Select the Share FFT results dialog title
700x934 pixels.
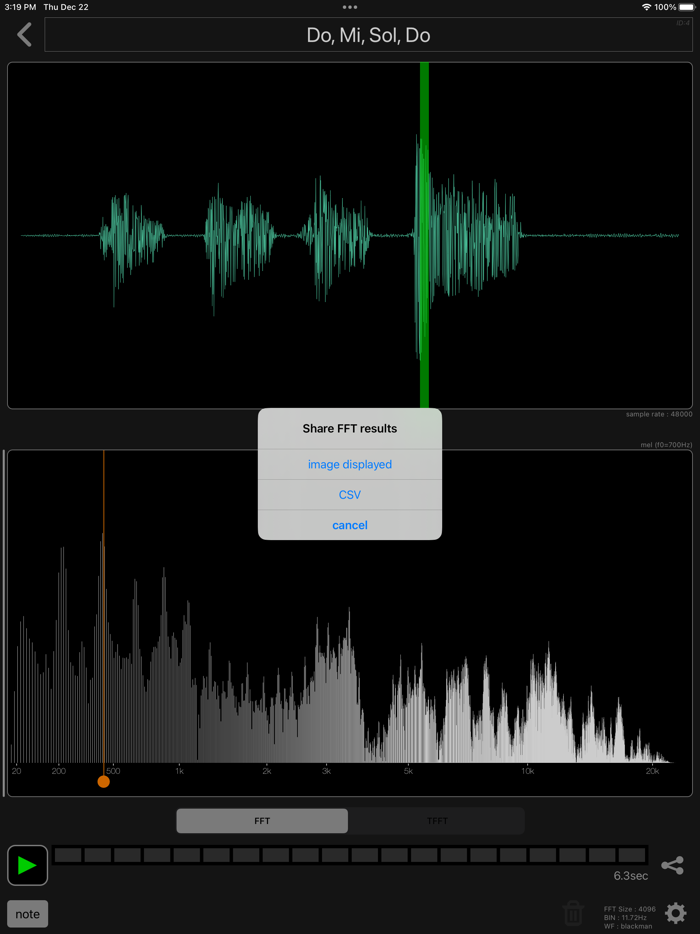pyautogui.click(x=350, y=429)
